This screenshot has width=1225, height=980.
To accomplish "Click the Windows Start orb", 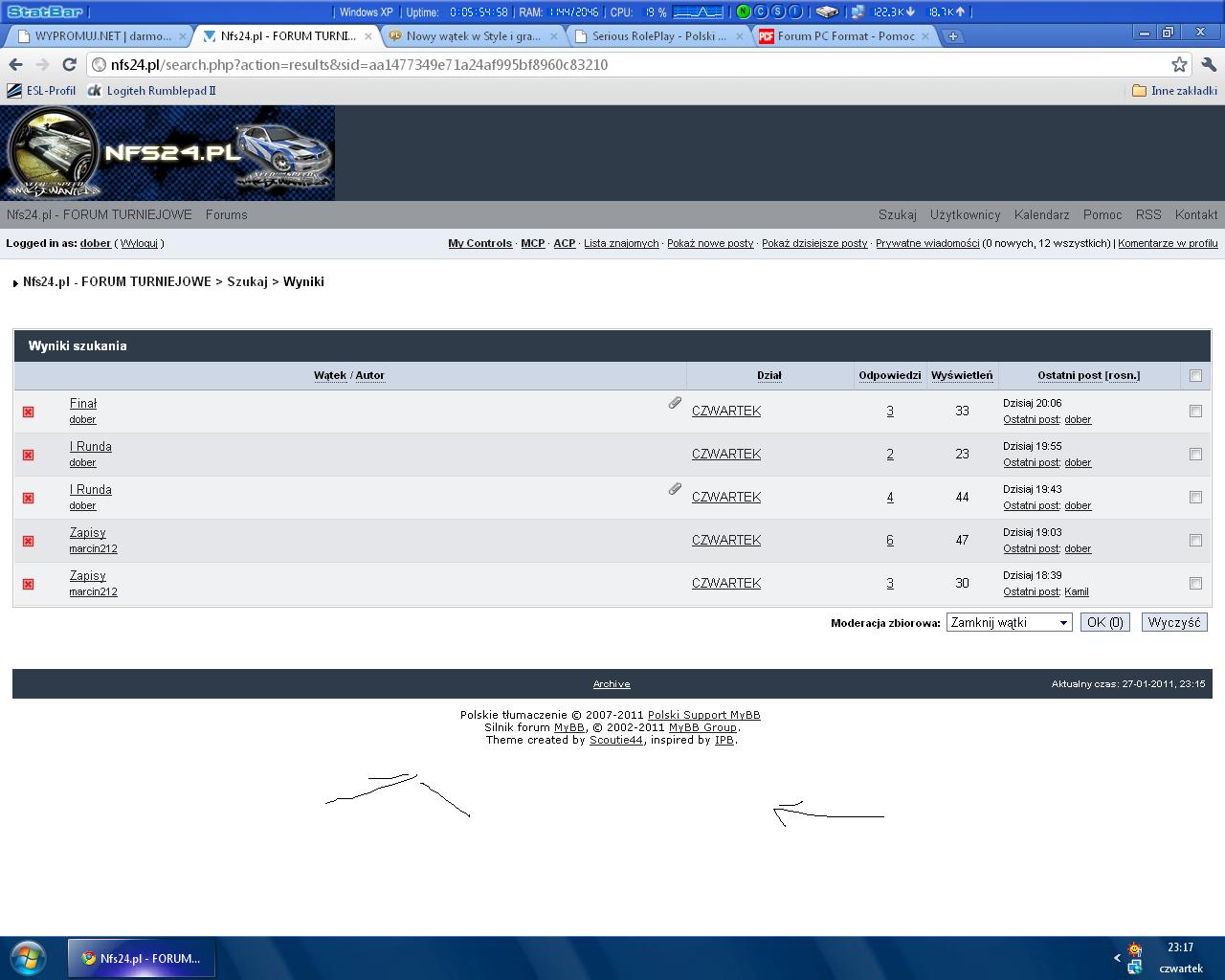I will coord(28,957).
